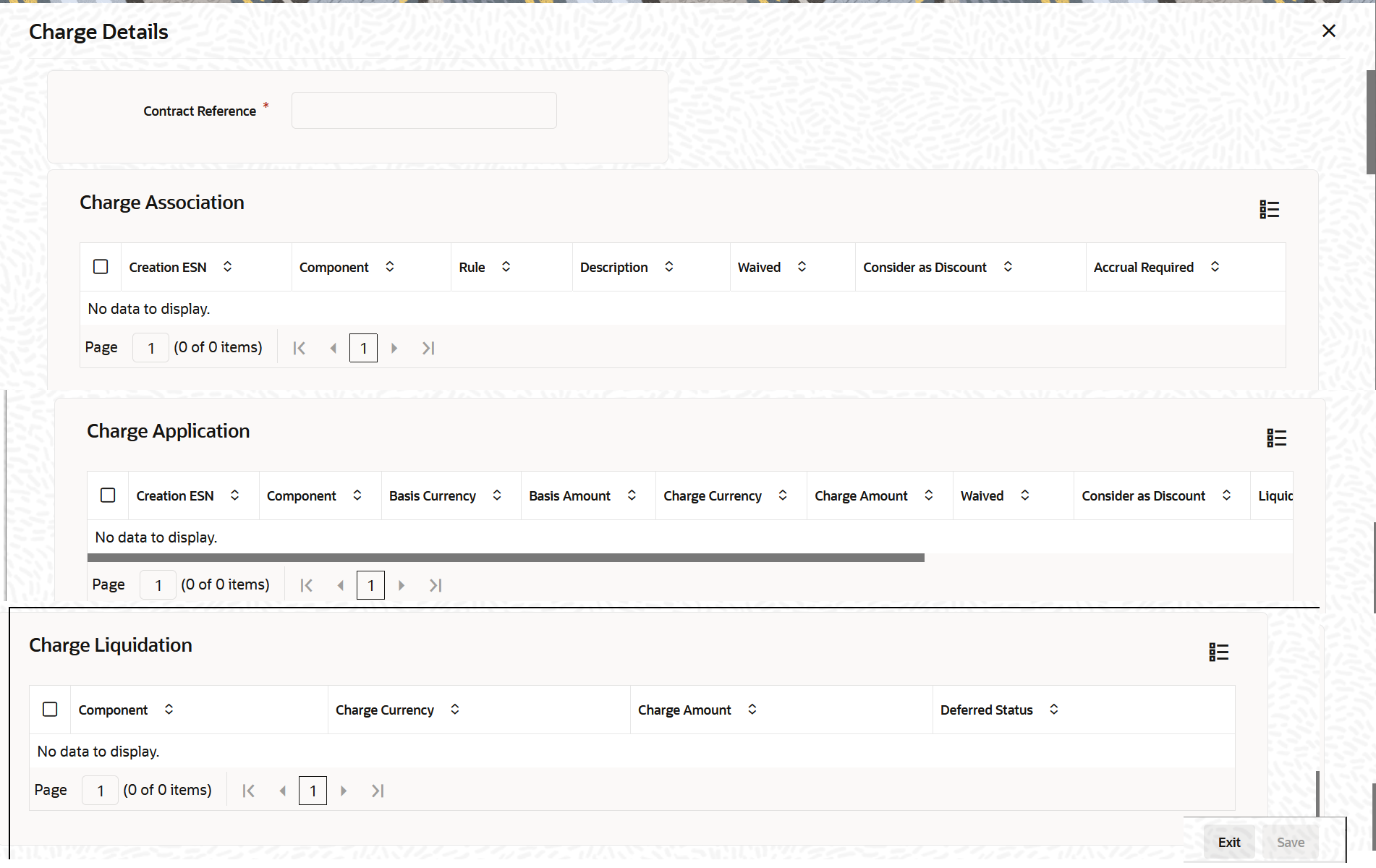Screen dimensions: 1376x868
Task: Select all rows in Charge Application table
Action: click(x=108, y=495)
